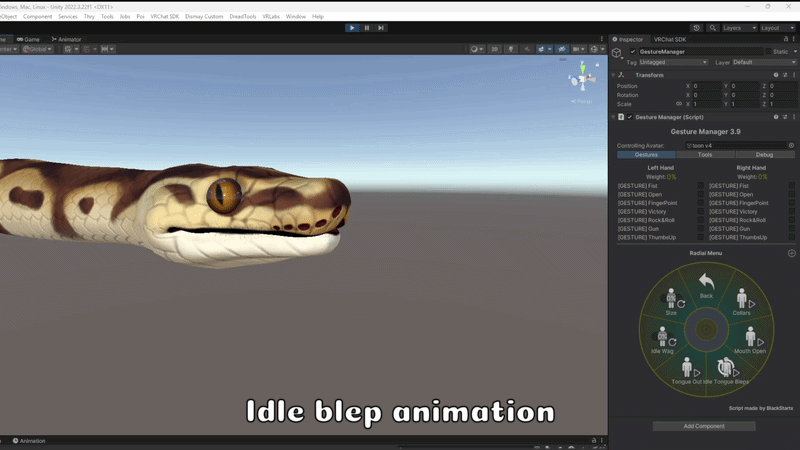Screen dimensions: 800x450
Task: Click the Step forward button
Action: tap(381, 28)
